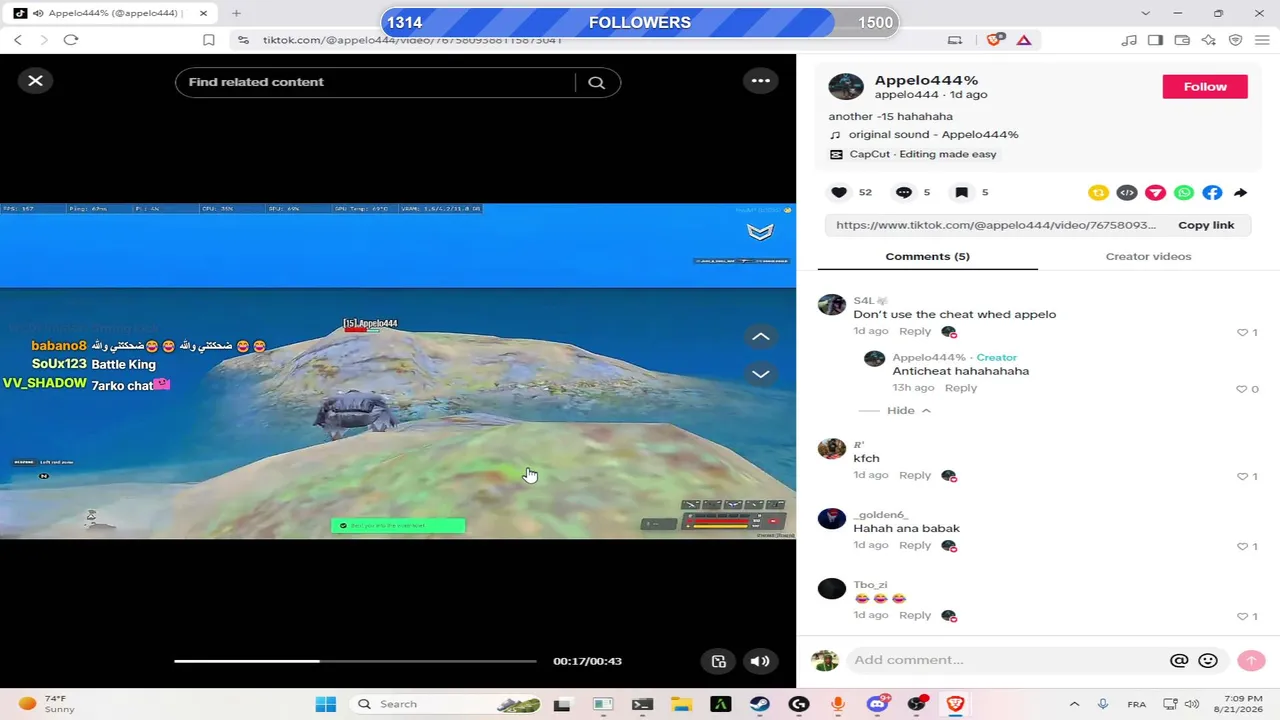Reply to _golden6_'s comment
The height and width of the screenshot is (720, 1280).
click(915, 545)
